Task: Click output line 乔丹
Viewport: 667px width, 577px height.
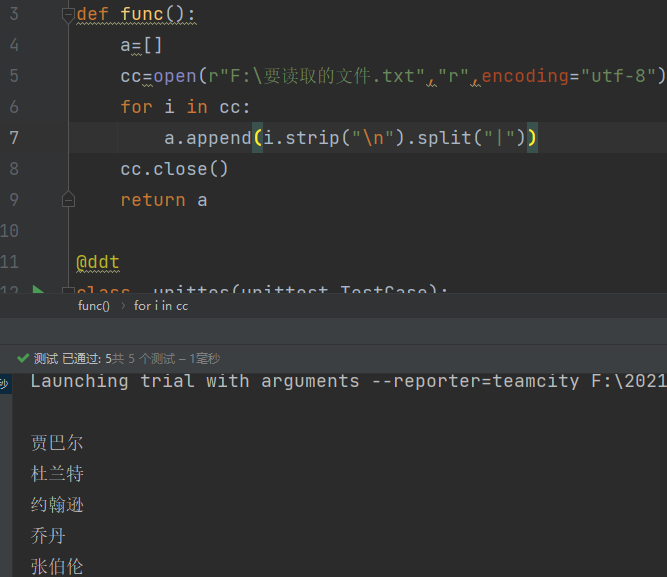Action: [x=48, y=536]
